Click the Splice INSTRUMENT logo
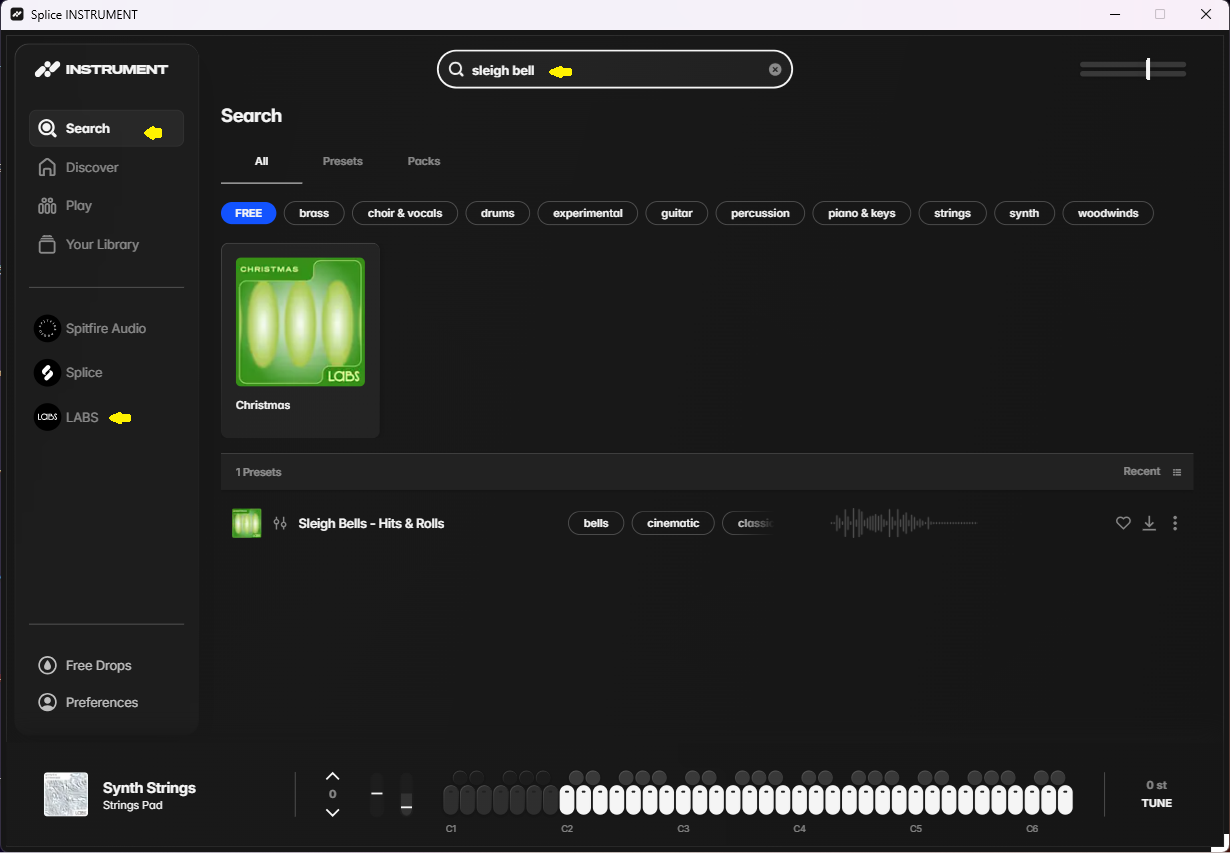1231x853 pixels. pos(101,69)
